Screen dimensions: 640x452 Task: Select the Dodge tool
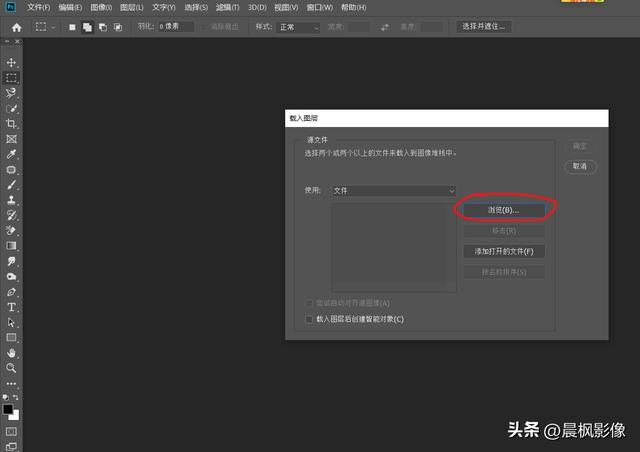tap(11, 276)
